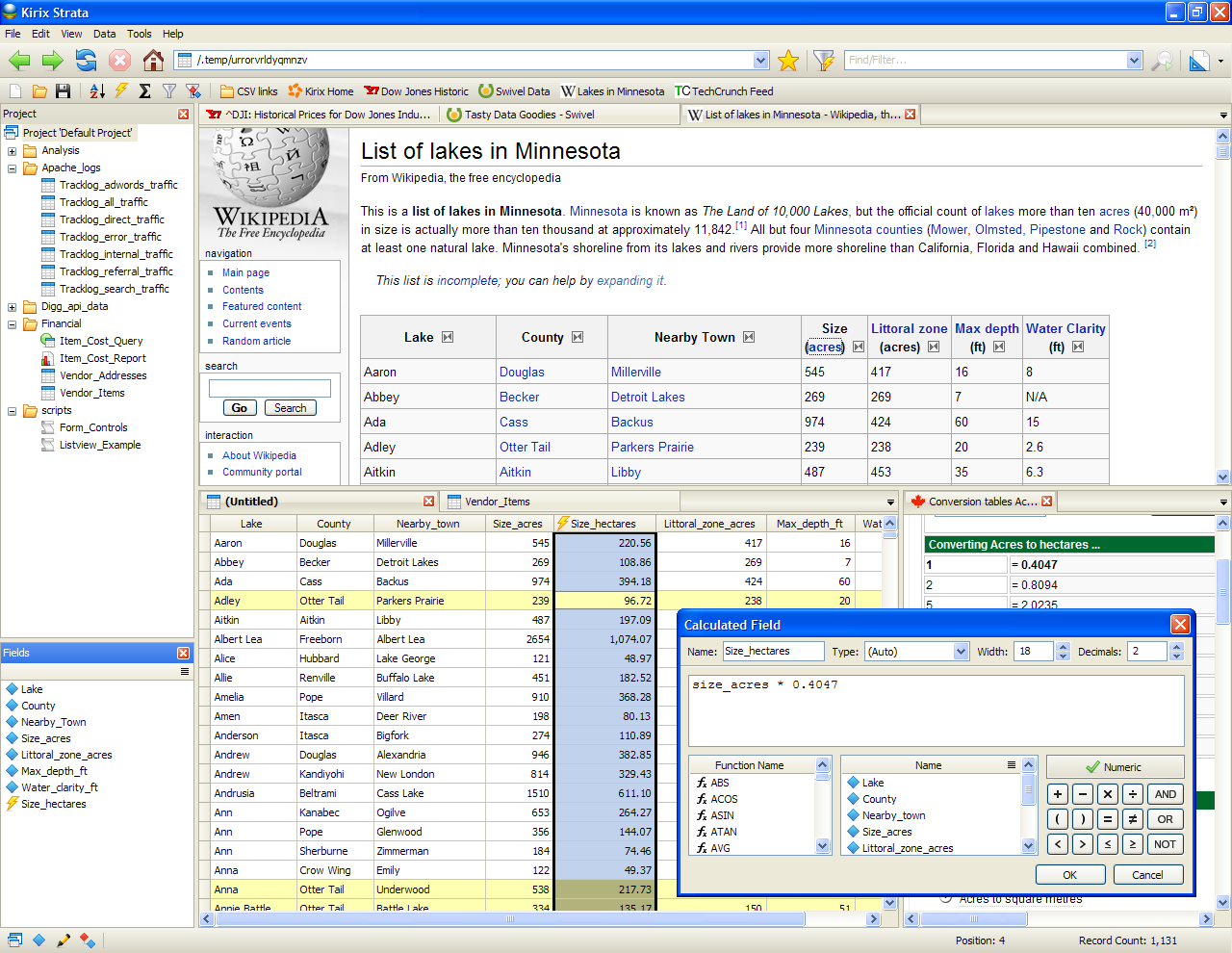This screenshot has height=953, width=1232.
Task: Click the A-Z sort toolbar icon
Action: click(97, 91)
